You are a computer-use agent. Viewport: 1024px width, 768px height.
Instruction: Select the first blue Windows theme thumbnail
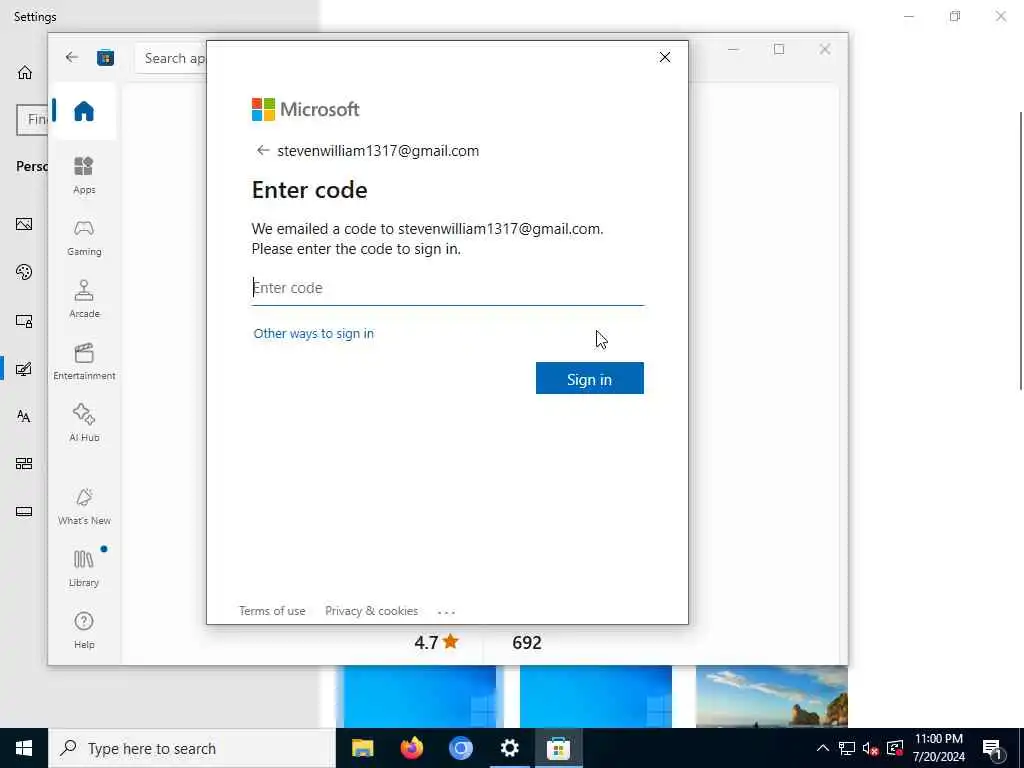click(419, 696)
